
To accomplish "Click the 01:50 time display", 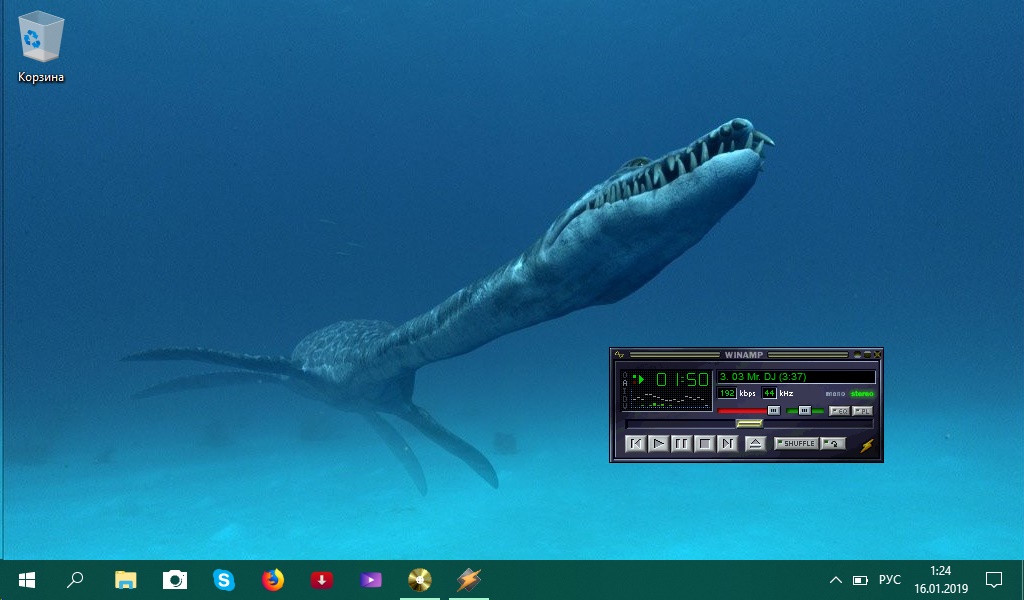I will (682, 380).
